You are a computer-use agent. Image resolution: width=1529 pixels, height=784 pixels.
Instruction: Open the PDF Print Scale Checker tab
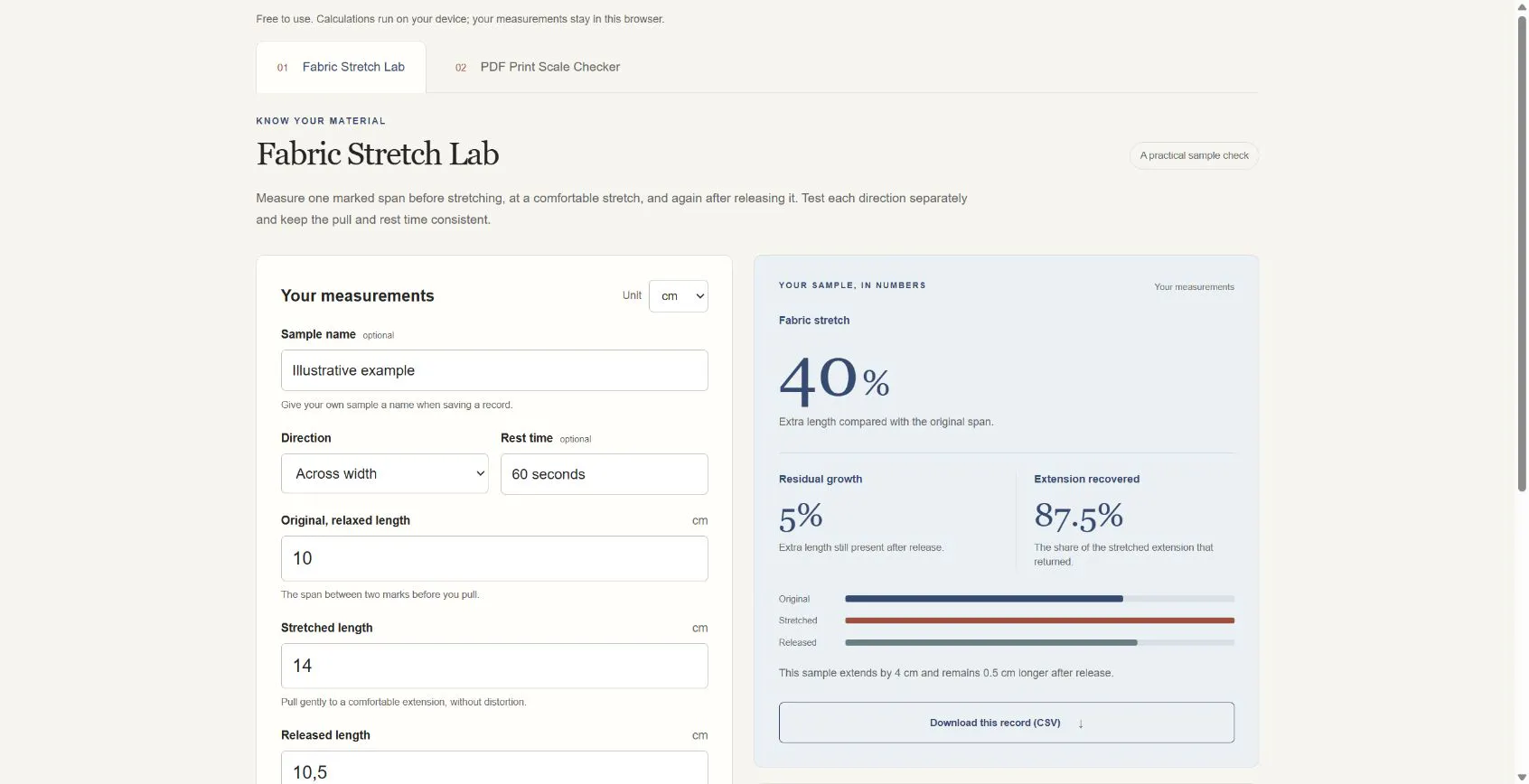pos(538,67)
